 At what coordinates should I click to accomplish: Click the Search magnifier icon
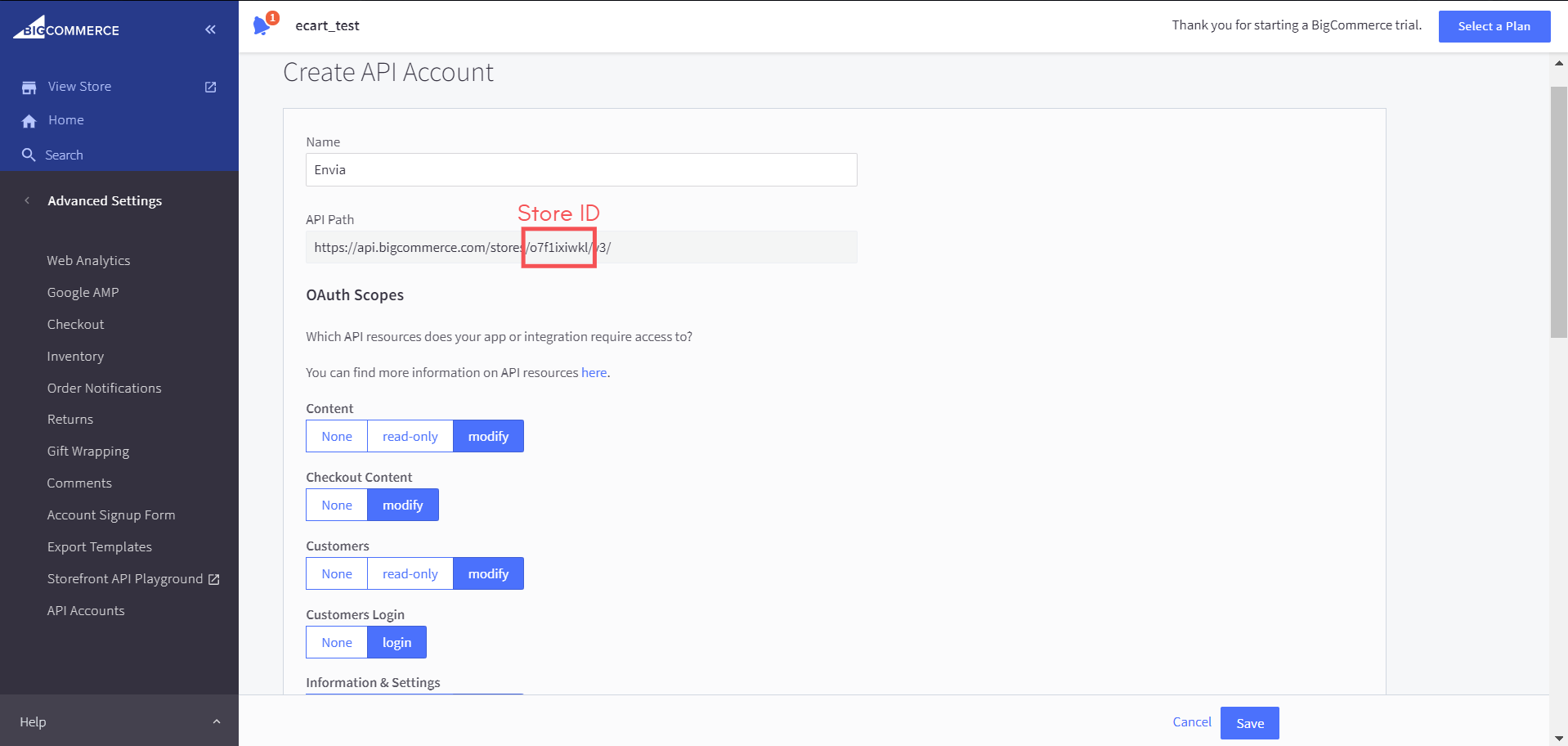tap(29, 155)
